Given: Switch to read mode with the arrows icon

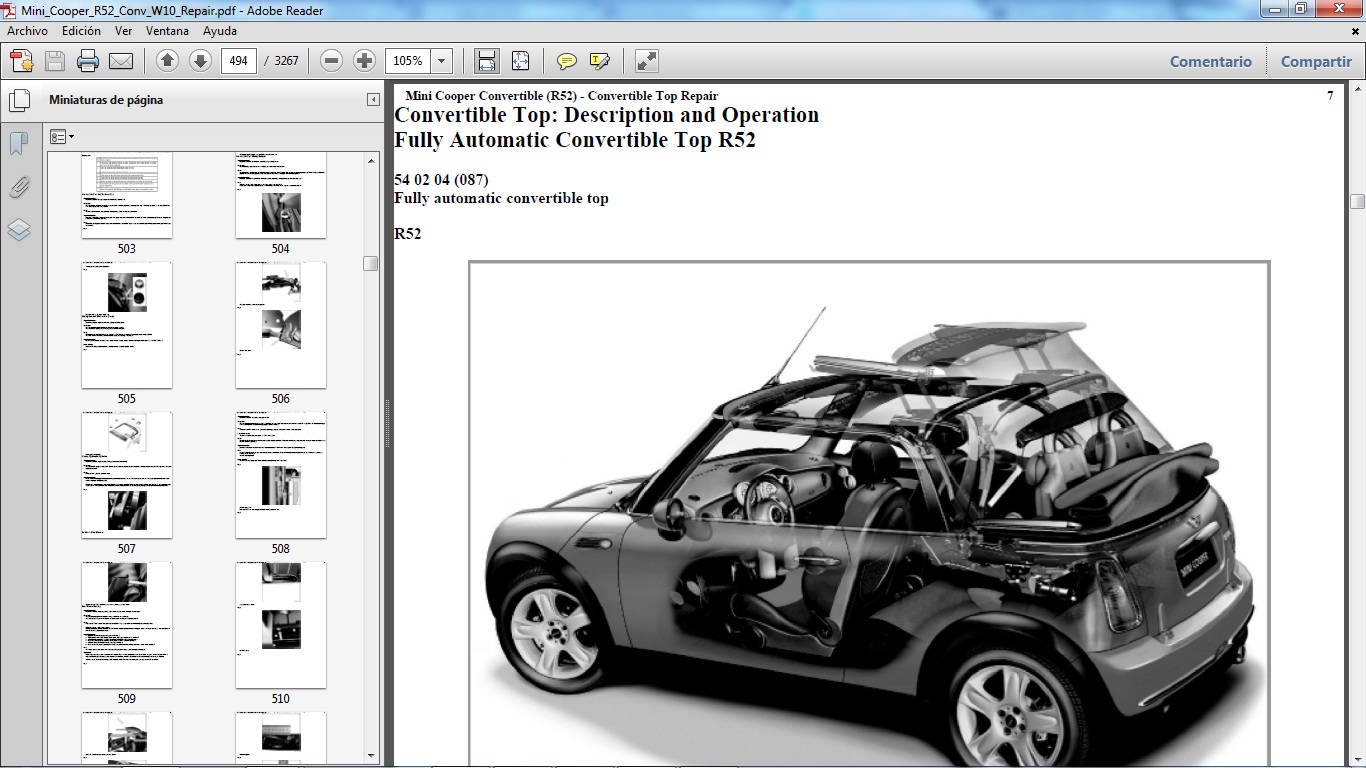Looking at the screenshot, I should tap(647, 61).
